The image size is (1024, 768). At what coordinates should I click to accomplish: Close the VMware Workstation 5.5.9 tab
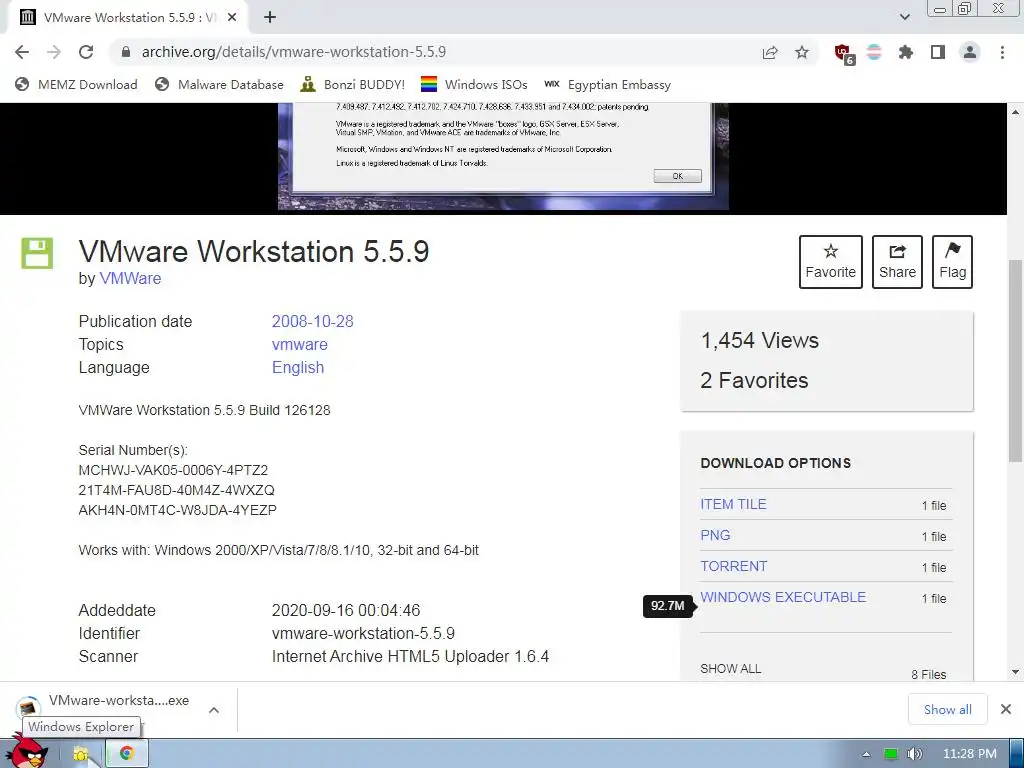(x=232, y=18)
